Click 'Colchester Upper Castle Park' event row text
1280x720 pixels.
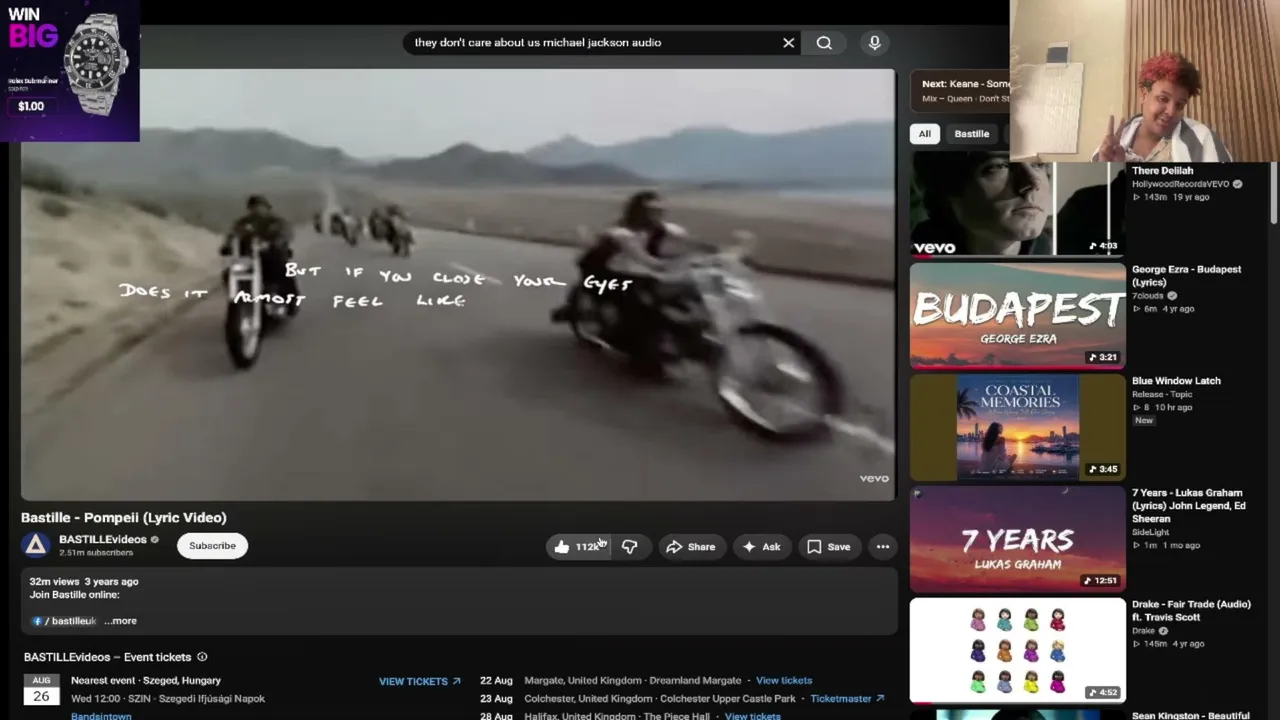(x=660, y=699)
